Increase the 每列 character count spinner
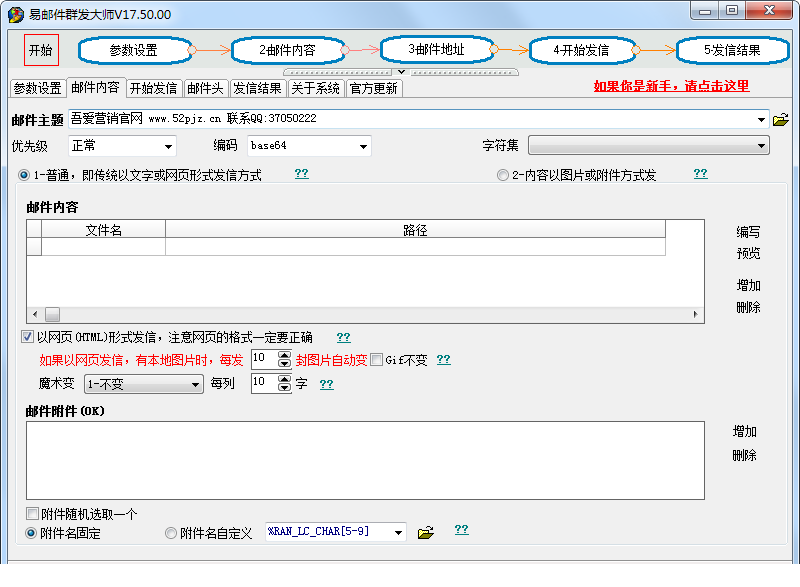Image resolution: width=800 pixels, height=587 pixels. [285, 379]
